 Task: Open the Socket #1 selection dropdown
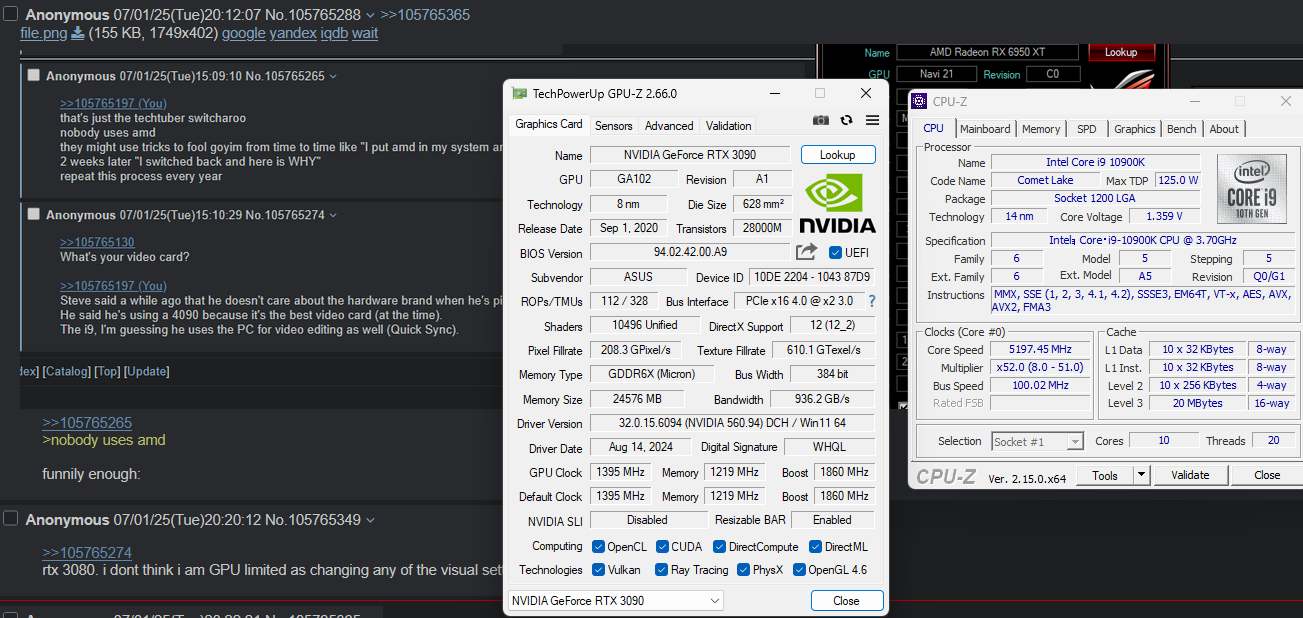[x=1038, y=441]
